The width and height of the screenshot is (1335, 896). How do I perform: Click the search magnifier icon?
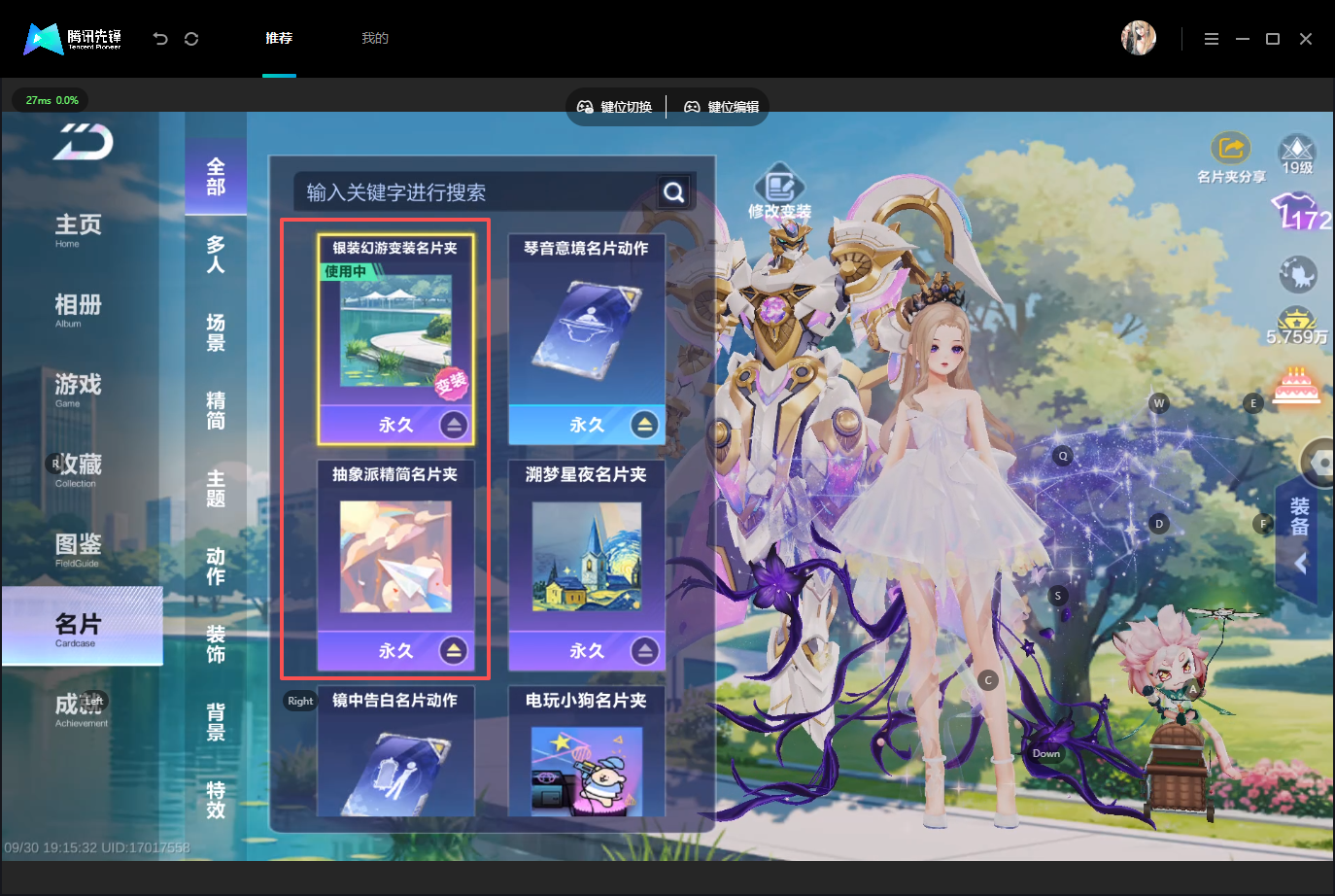click(674, 192)
